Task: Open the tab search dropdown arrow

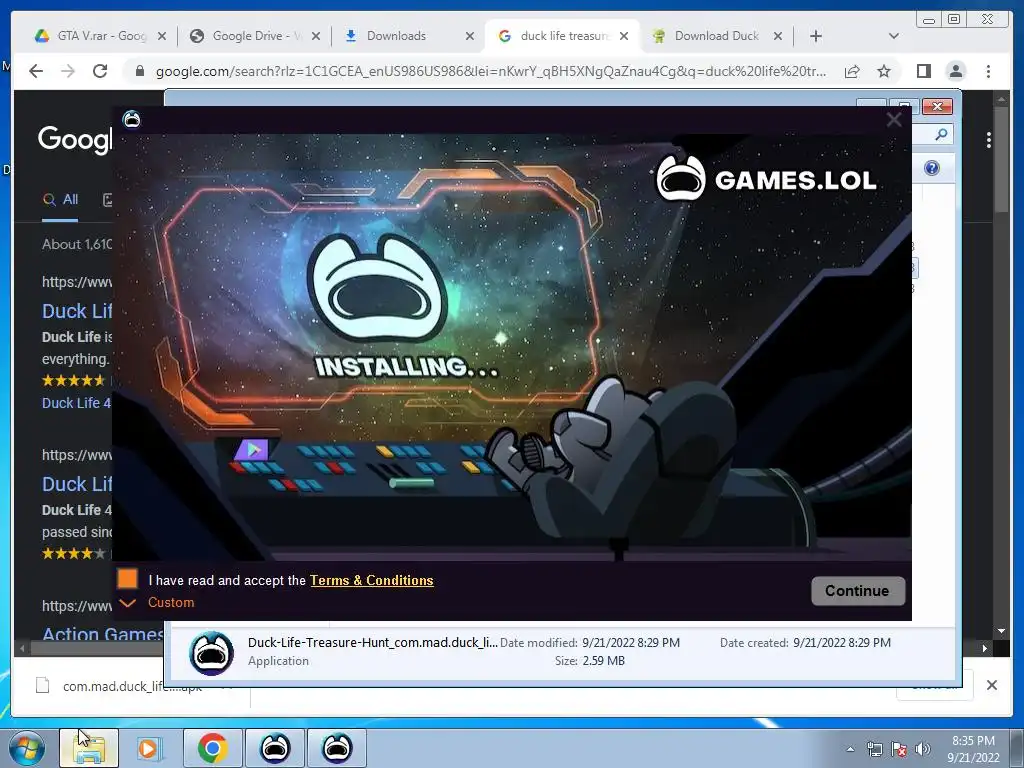Action: click(894, 37)
